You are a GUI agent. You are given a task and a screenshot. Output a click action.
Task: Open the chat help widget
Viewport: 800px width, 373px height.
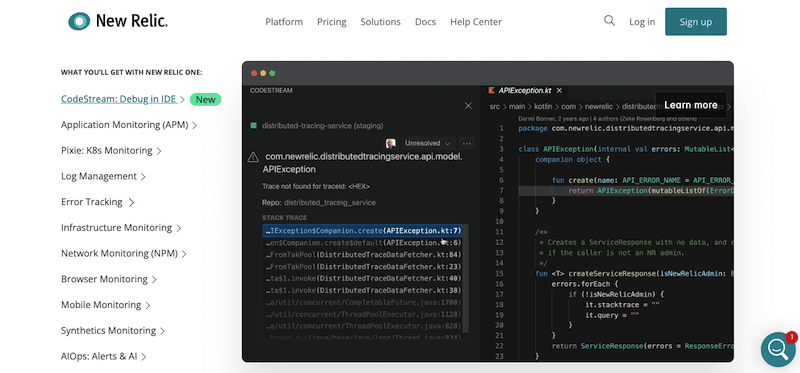tap(778, 350)
